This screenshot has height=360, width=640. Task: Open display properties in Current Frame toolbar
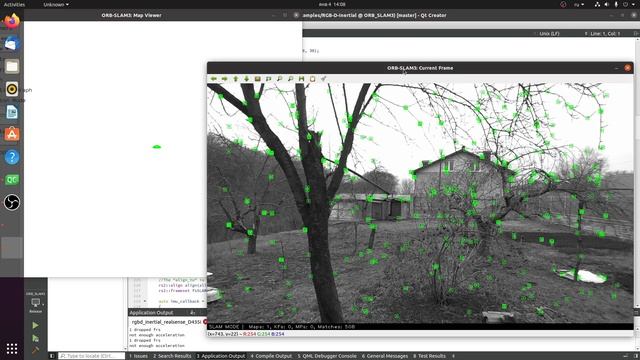(324, 78)
